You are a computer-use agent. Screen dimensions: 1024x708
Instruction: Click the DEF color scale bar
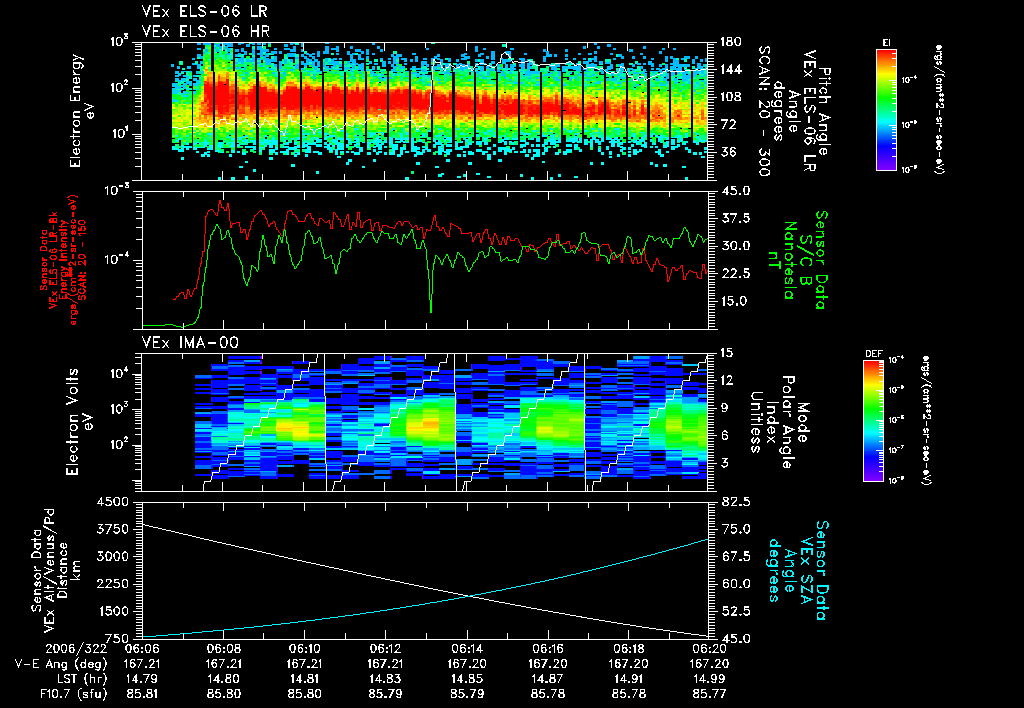[x=874, y=421]
